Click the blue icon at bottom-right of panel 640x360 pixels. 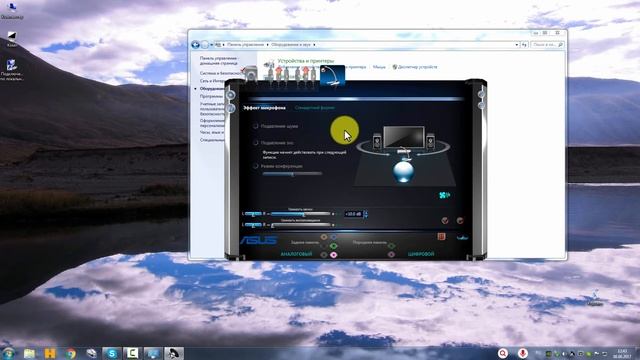point(462,238)
